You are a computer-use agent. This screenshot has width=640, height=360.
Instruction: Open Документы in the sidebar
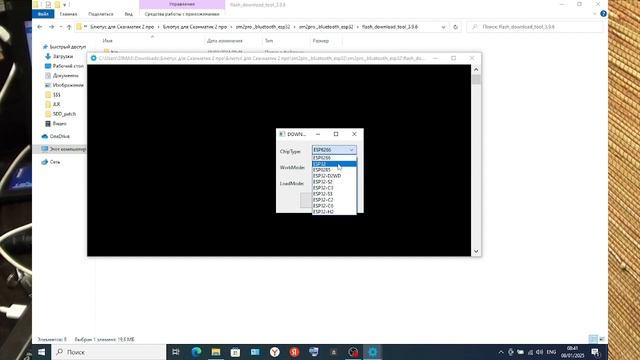coord(62,76)
